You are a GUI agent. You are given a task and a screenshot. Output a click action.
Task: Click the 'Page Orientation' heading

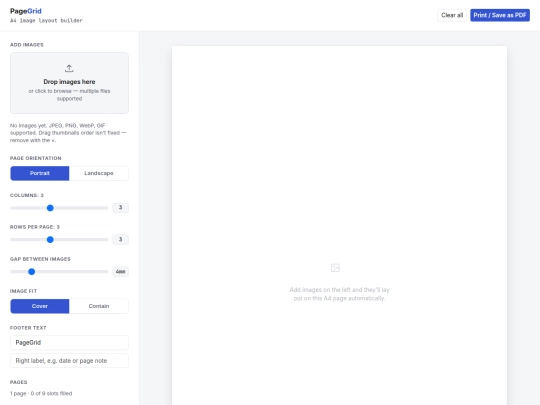point(36,158)
